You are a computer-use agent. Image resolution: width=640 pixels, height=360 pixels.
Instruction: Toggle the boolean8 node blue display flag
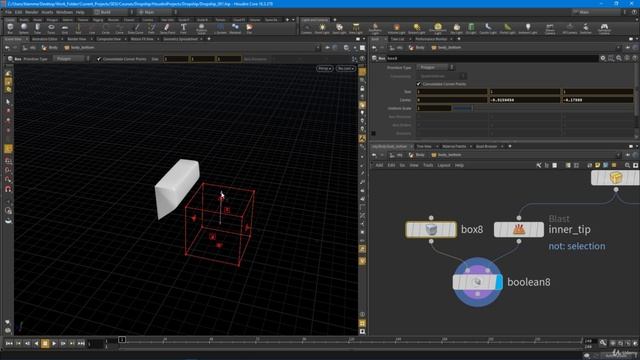(x=499, y=282)
